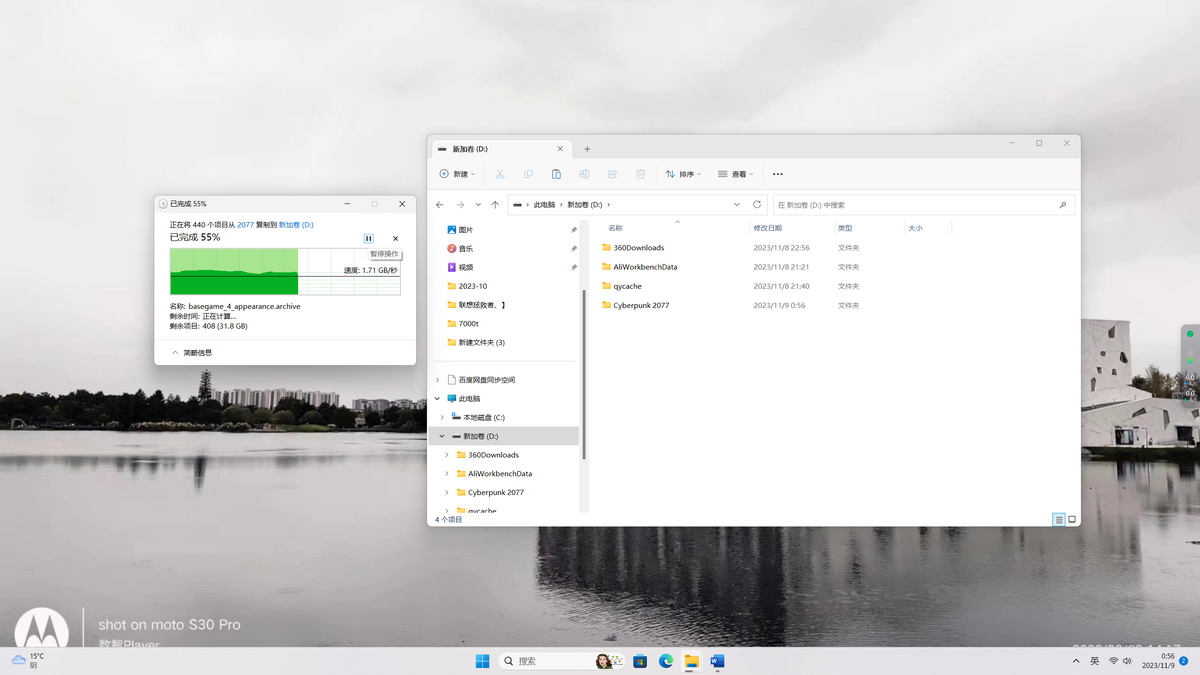The height and width of the screenshot is (675, 1200).
Task: Open the blue 2077 source link
Action: point(245,225)
